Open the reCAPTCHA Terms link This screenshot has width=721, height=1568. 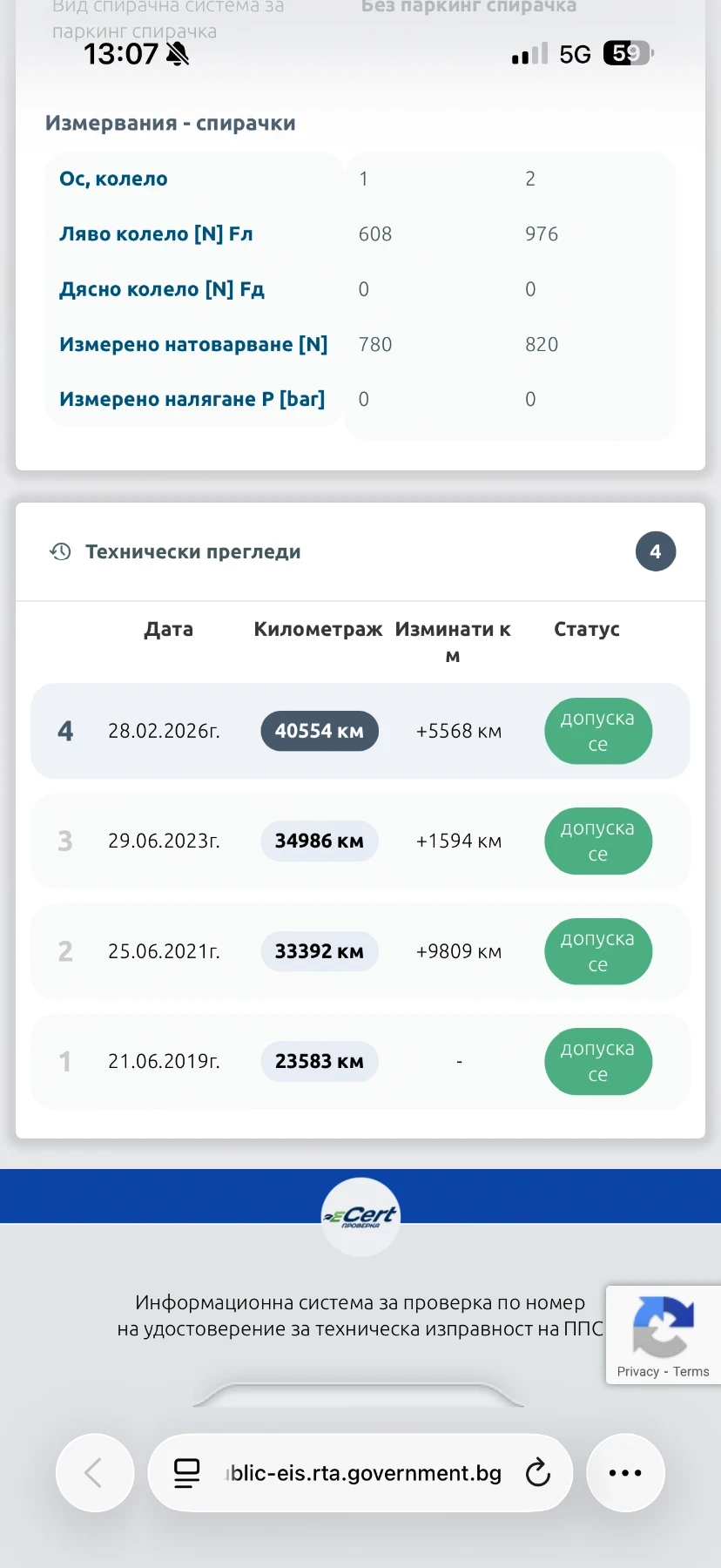pyautogui.click(x=691, y=1371)
